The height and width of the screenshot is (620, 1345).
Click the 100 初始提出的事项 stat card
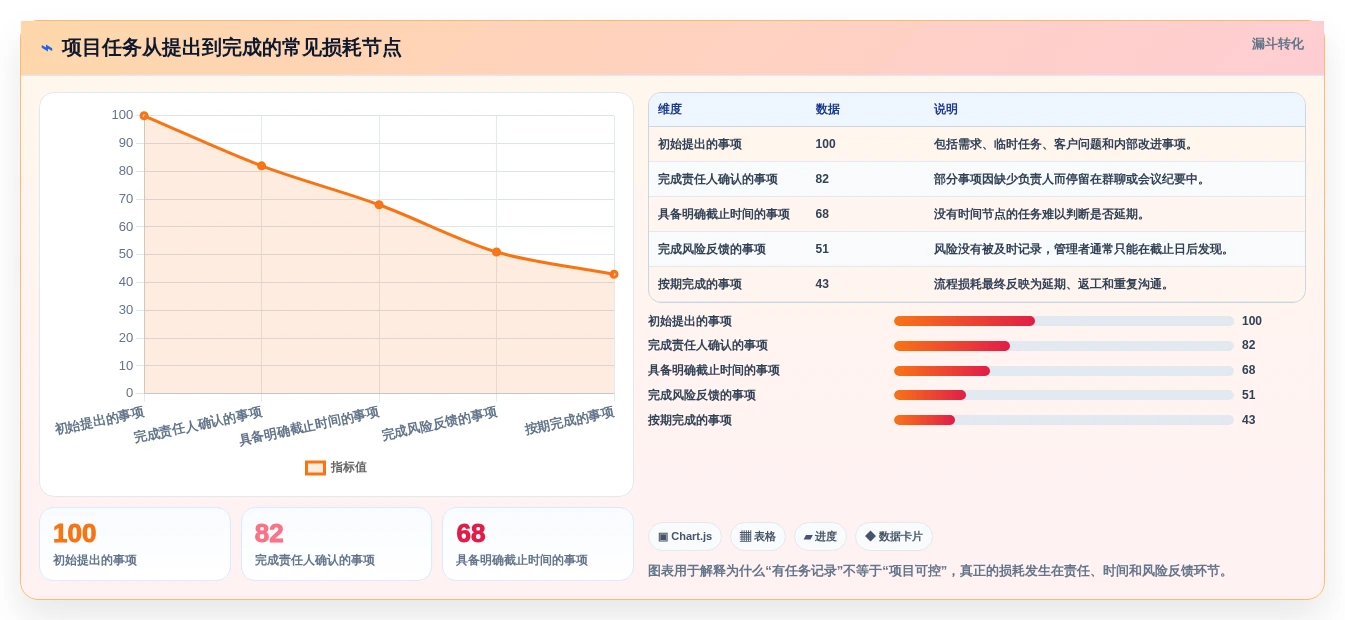135,544
